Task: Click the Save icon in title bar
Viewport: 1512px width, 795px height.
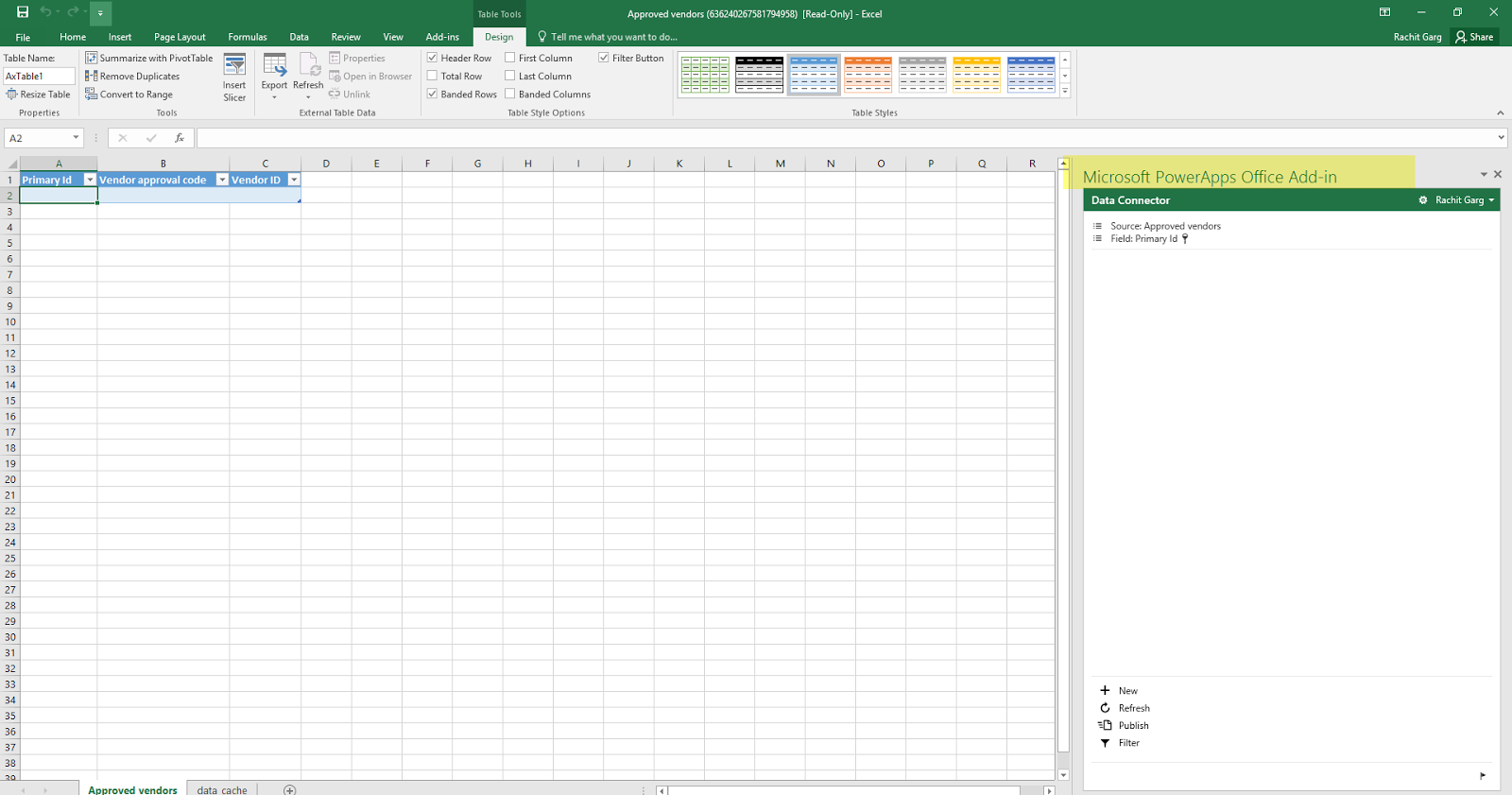Action: (x=23, y=12)
